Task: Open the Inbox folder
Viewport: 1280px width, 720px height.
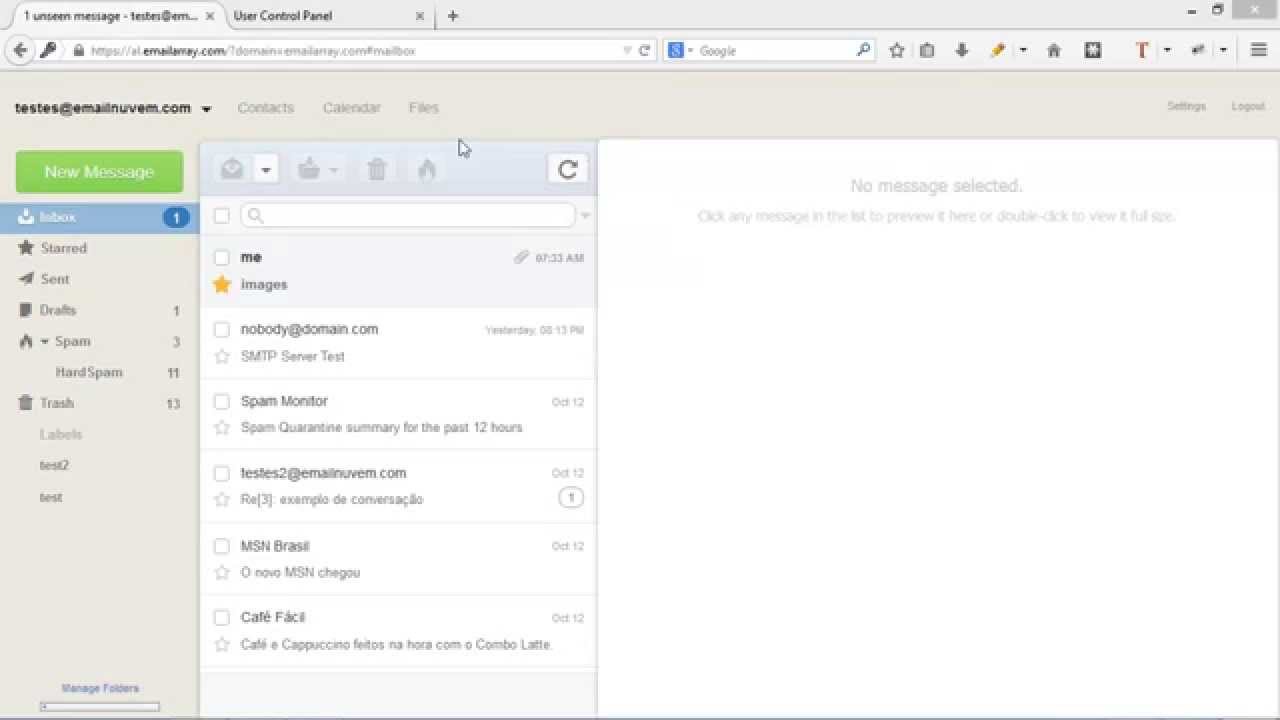Action: (x=99, y=217)
